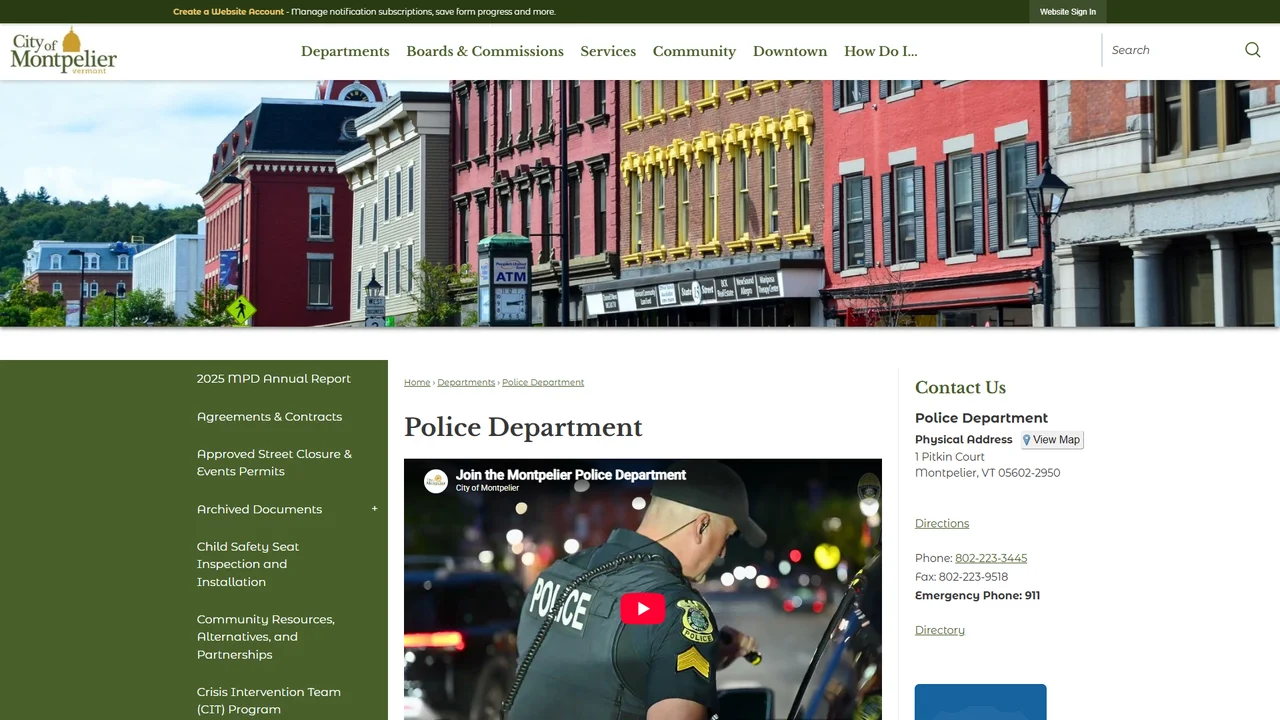The height and width of the screenshot is (720, 1280).
Task: Click the City of Montpelier channel avatar on video
Action: (435, 481)
